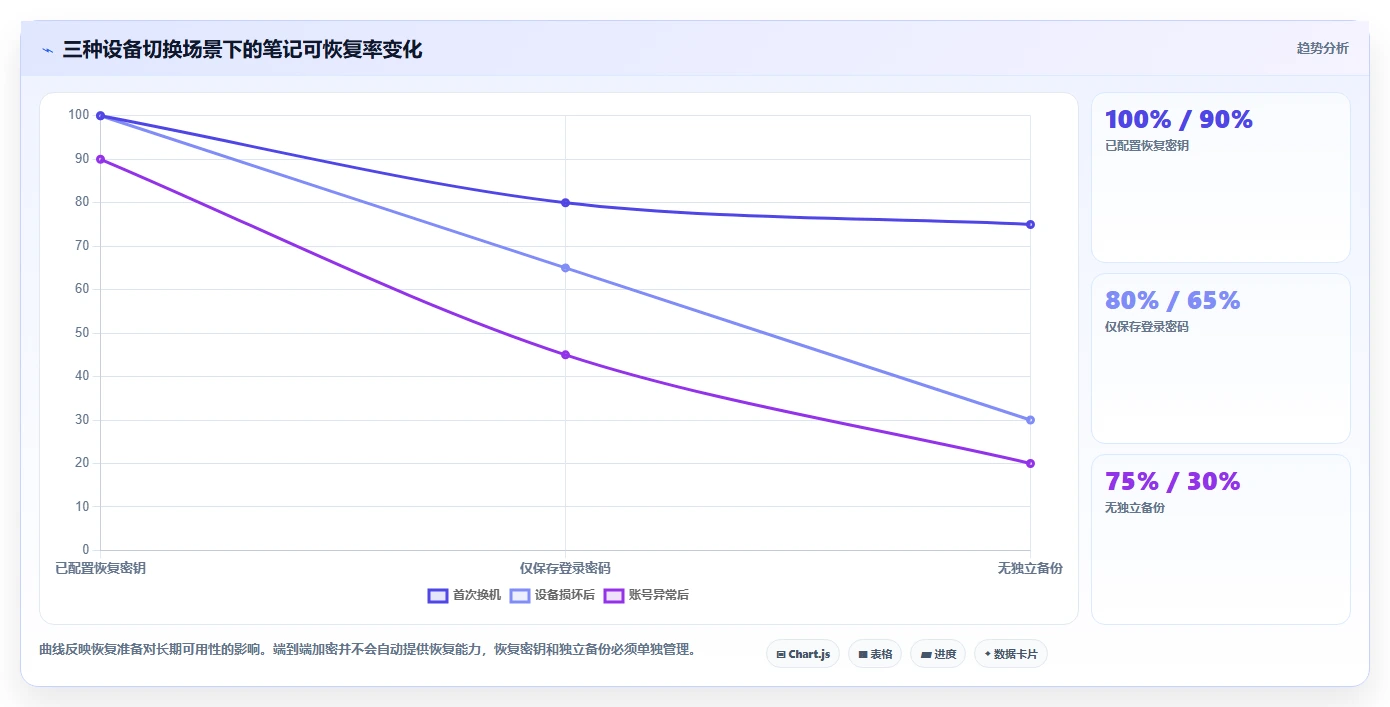The image size is (1390, 707).
Task: Open the 75% / 30% stat card
Action: pos(1221,540)
